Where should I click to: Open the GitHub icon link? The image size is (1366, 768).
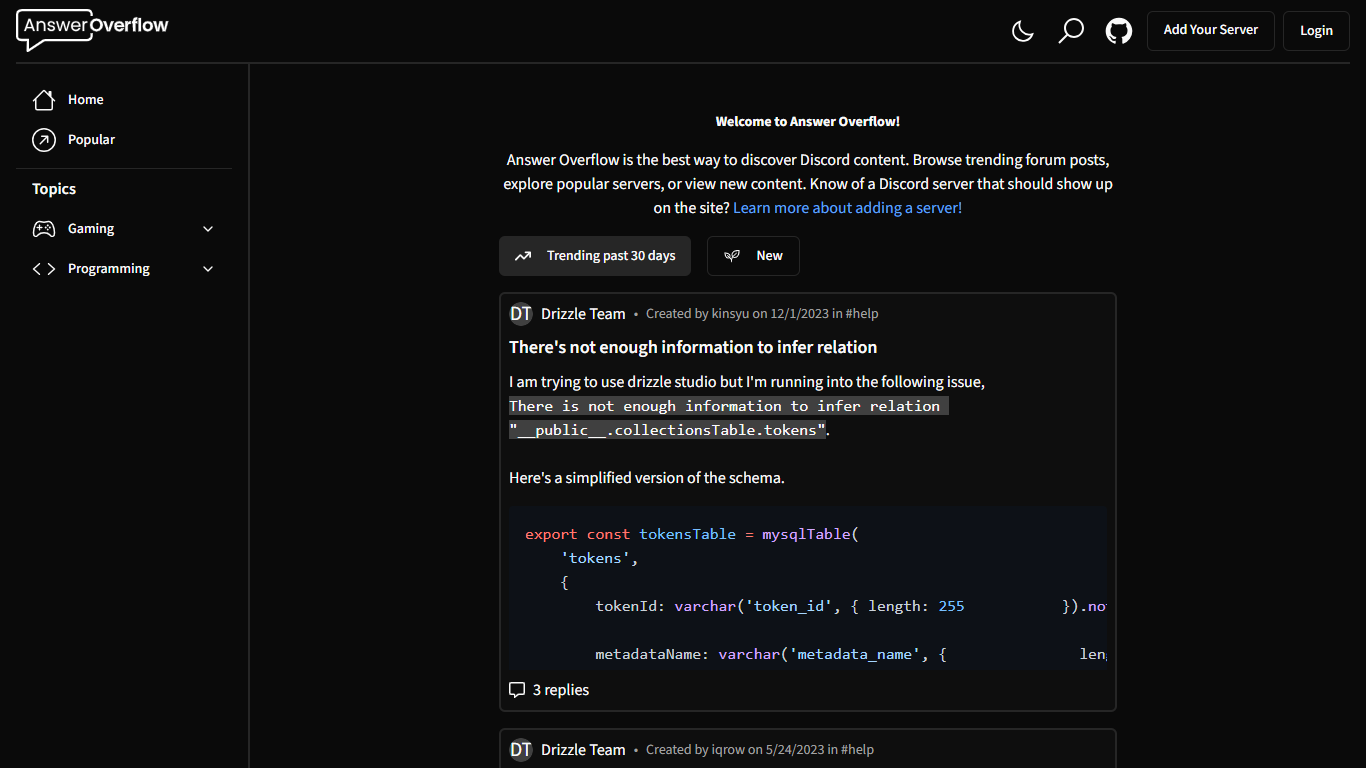coord(1119,31)
